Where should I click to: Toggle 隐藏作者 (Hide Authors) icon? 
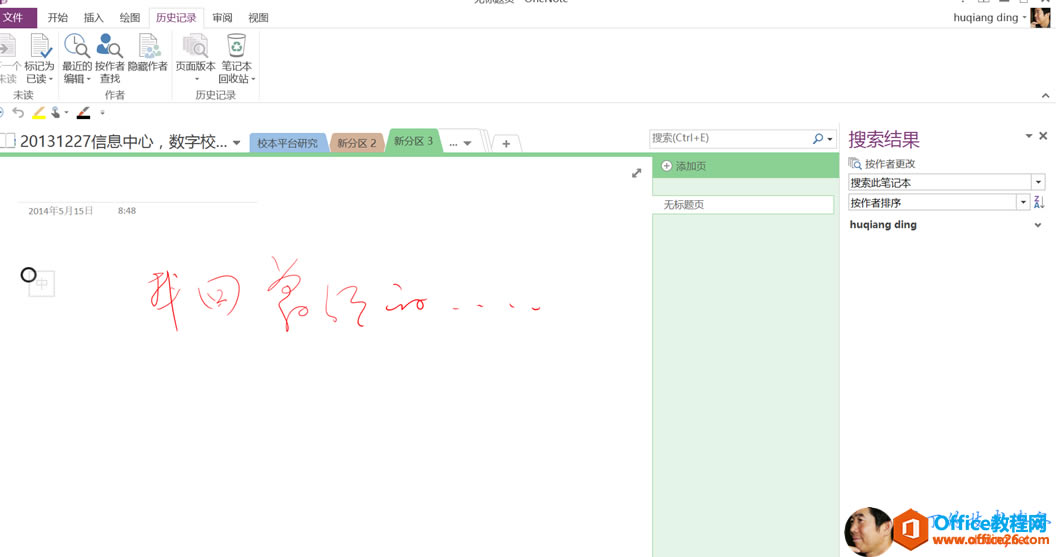148,46
